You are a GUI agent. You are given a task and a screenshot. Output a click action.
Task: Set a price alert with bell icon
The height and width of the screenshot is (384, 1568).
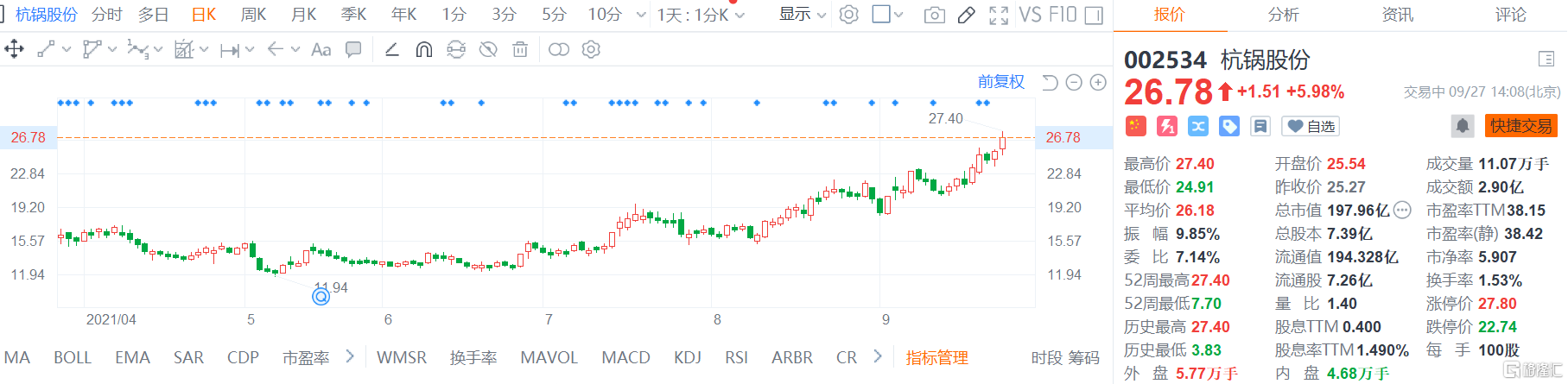1462,126
